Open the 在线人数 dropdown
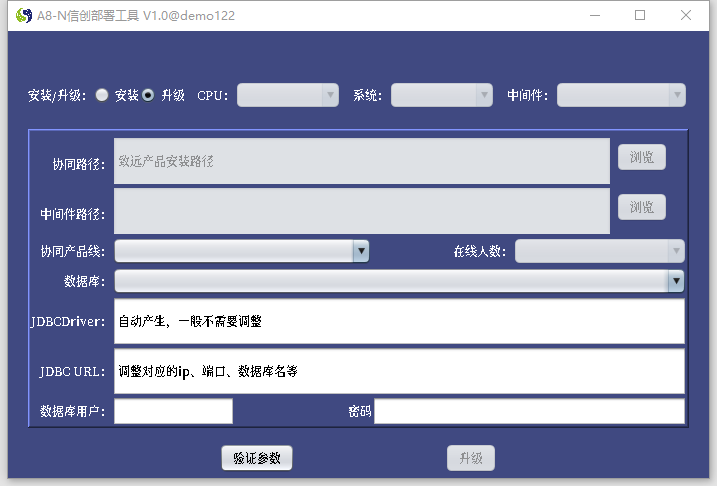This screenshot has height=486, width=717. point(599,251)
